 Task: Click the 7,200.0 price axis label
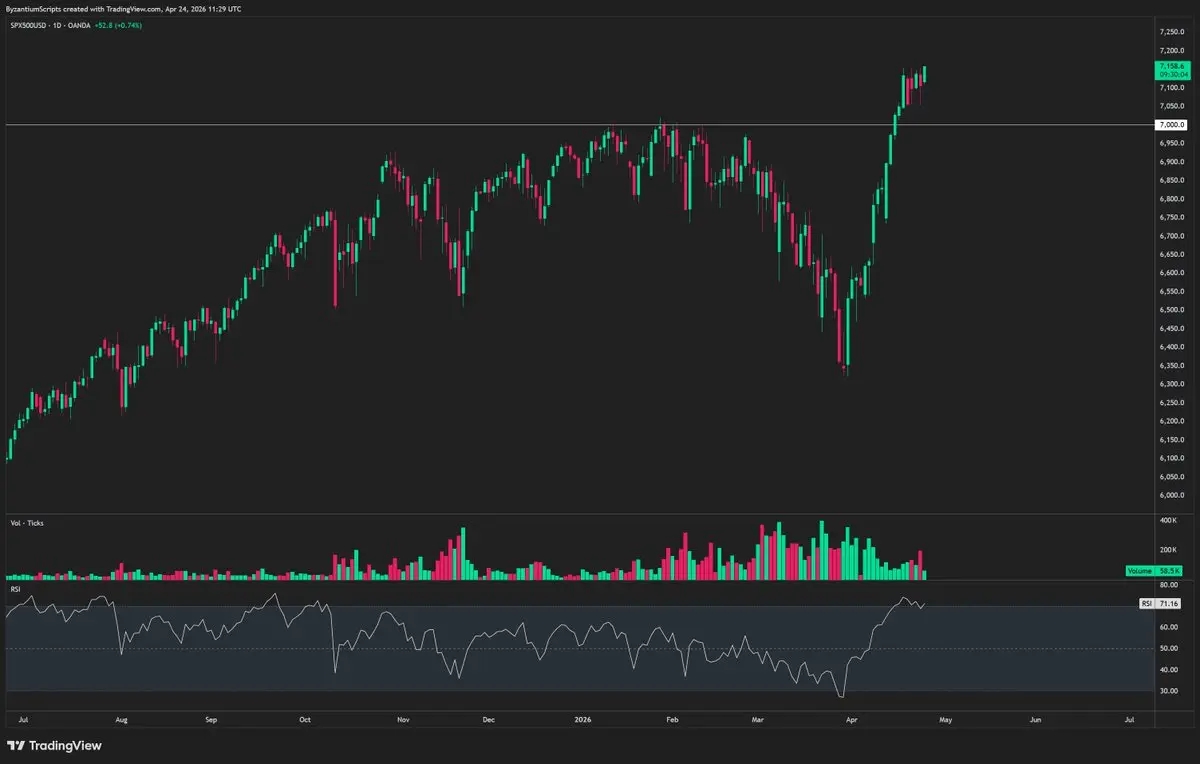(x=1172, y=50)
